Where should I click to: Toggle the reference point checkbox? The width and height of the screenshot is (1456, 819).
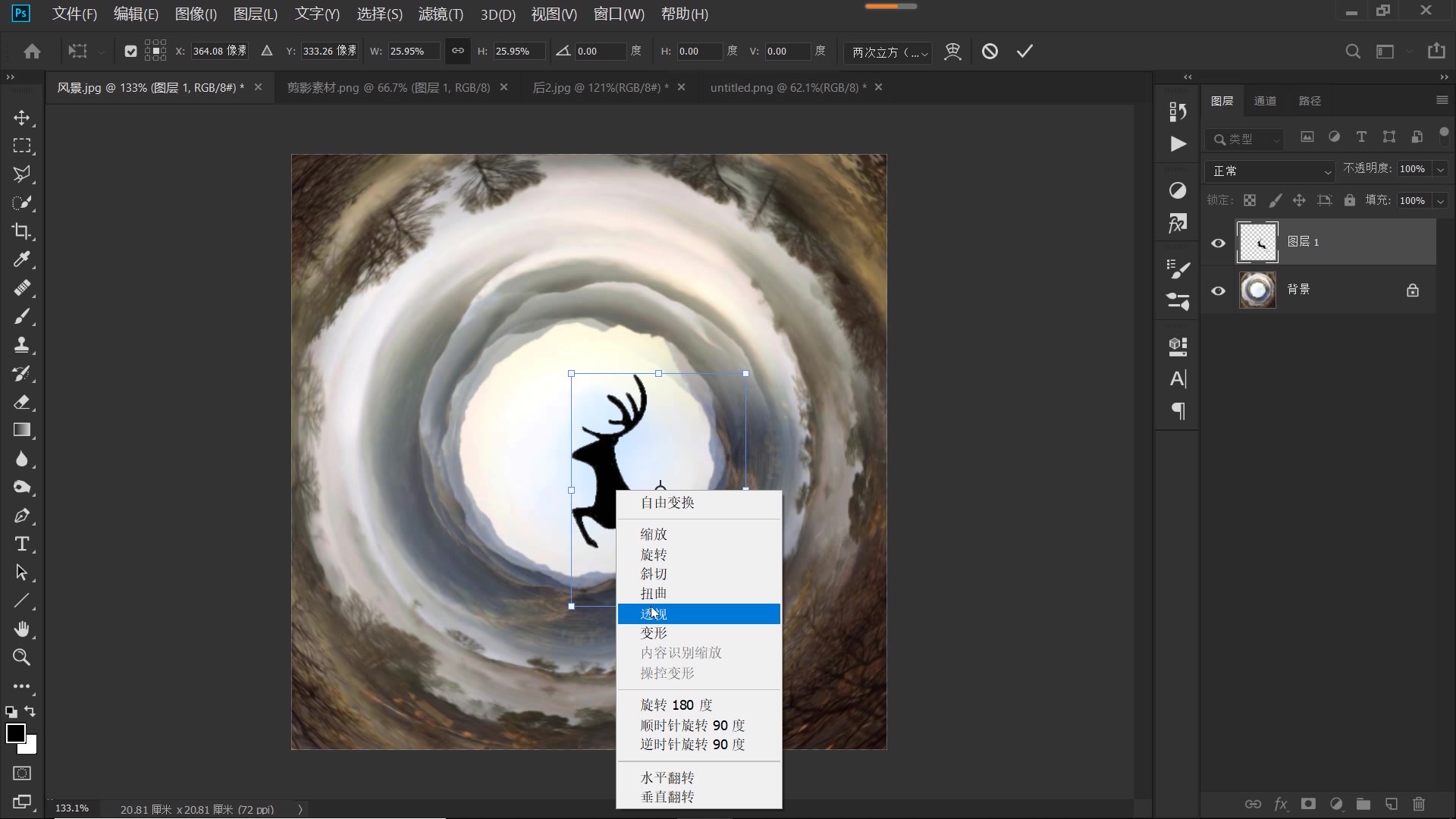coord(130,51)
